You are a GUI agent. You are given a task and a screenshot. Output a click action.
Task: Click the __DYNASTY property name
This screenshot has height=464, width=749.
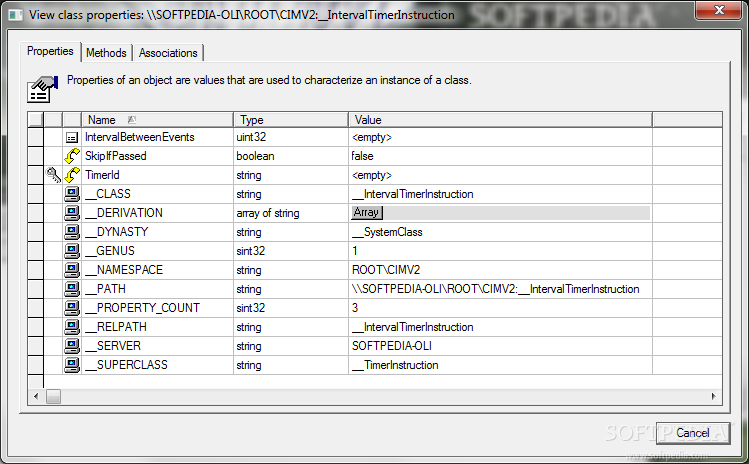tap(117, 232)
